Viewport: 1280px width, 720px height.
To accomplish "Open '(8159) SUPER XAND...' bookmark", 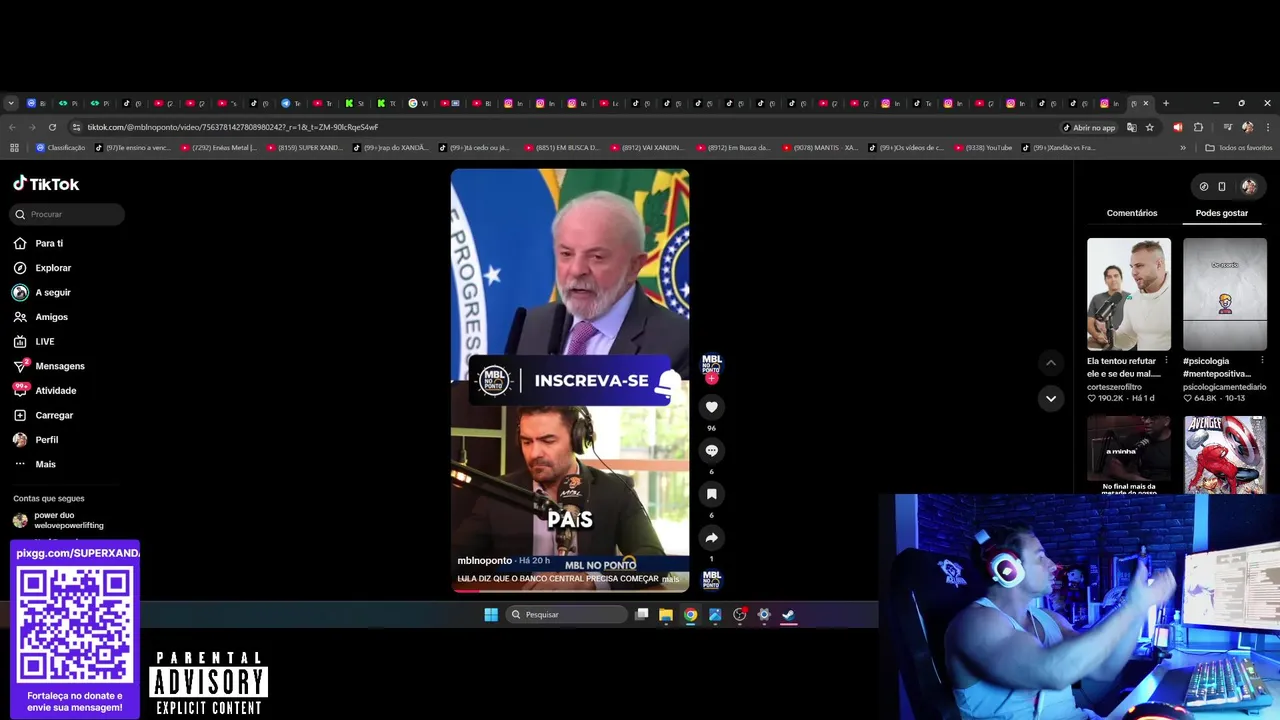I will point(305,148).
